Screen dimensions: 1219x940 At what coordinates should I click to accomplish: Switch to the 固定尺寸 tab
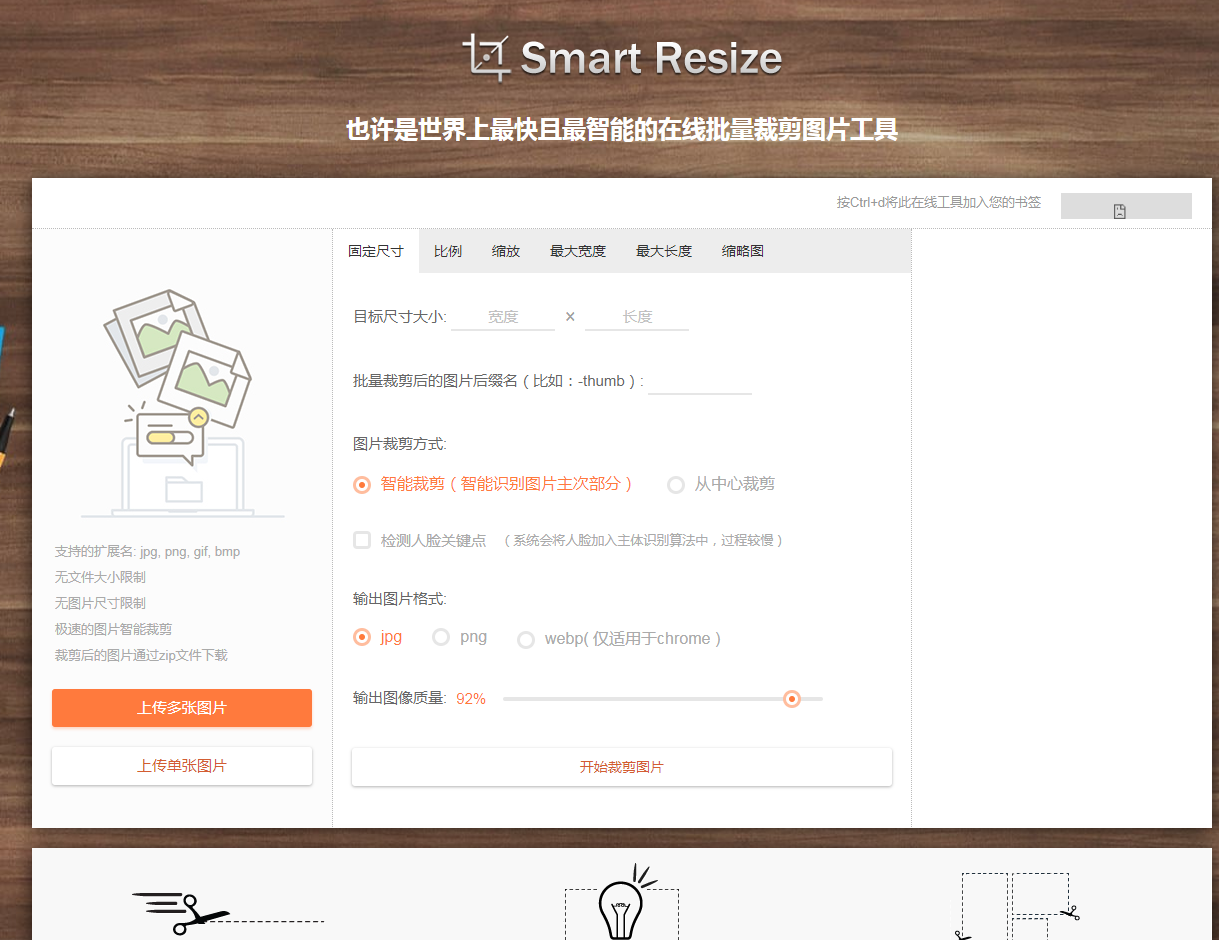376,251
